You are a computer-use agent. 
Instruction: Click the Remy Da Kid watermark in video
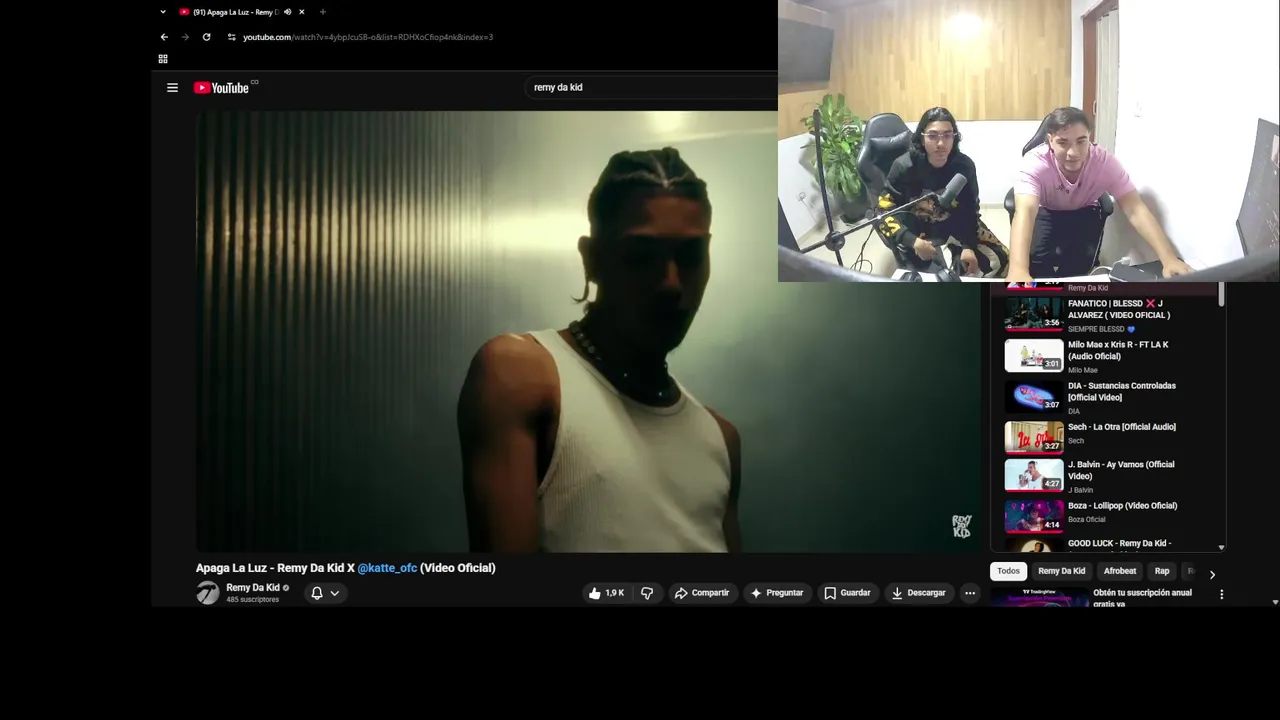click(961, 526)
